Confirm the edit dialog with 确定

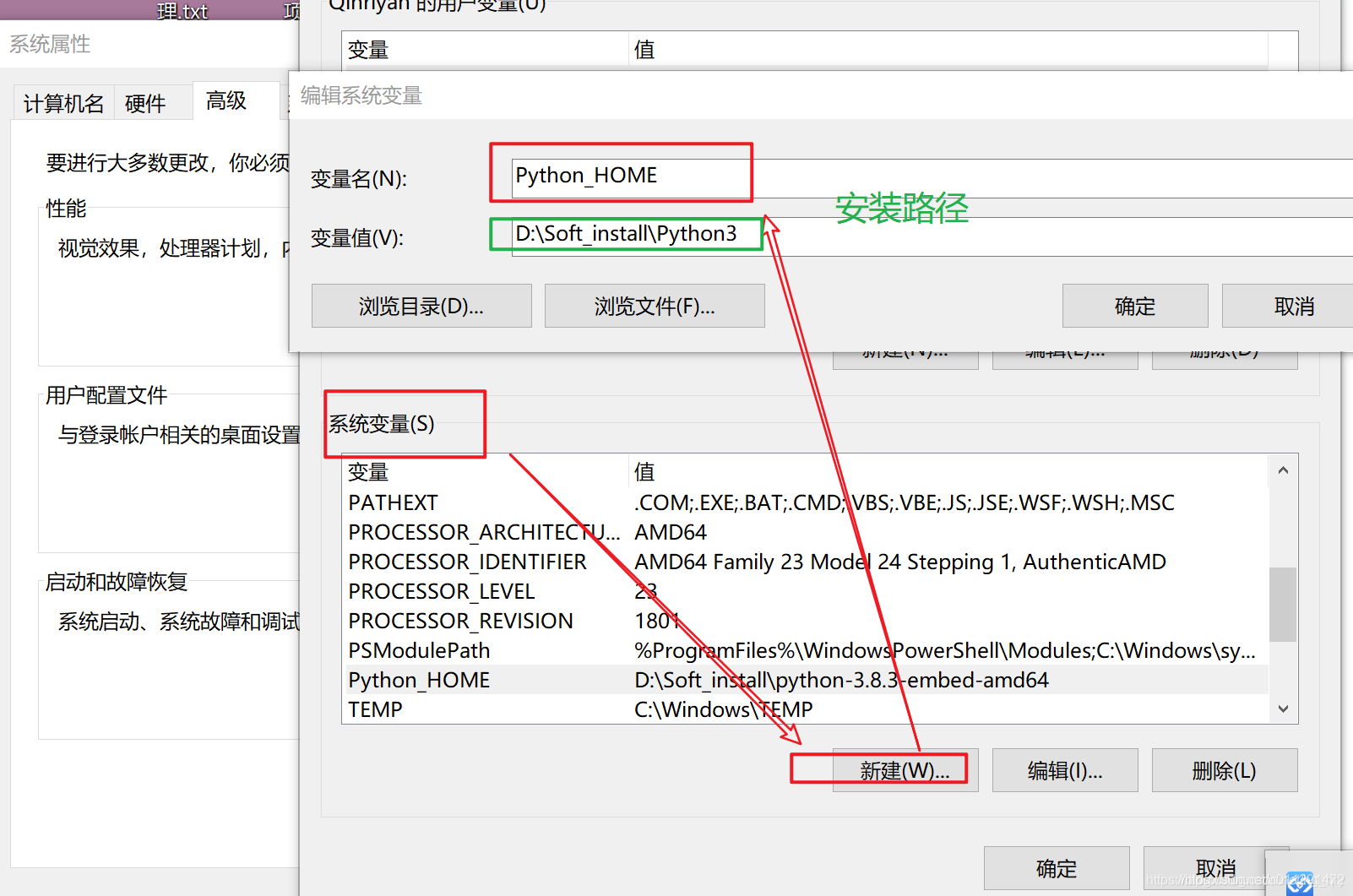pos(1135,306)
